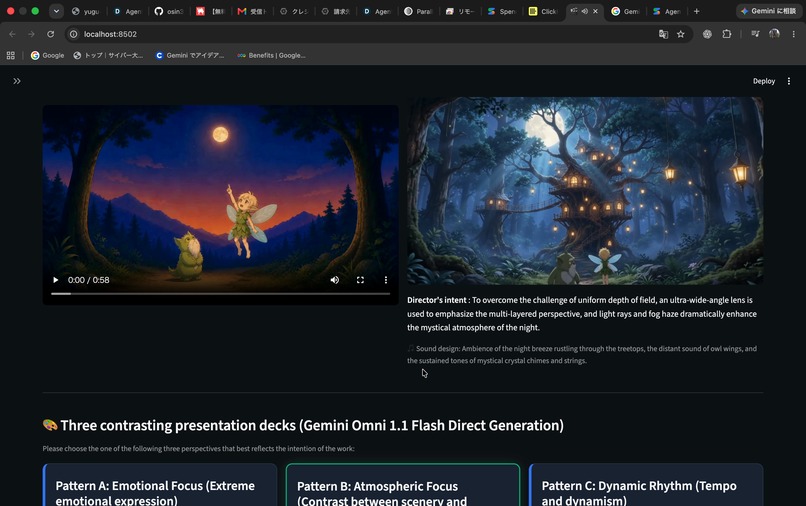
Task: Close the active localhost tab
Action: (x=595, y=11)
